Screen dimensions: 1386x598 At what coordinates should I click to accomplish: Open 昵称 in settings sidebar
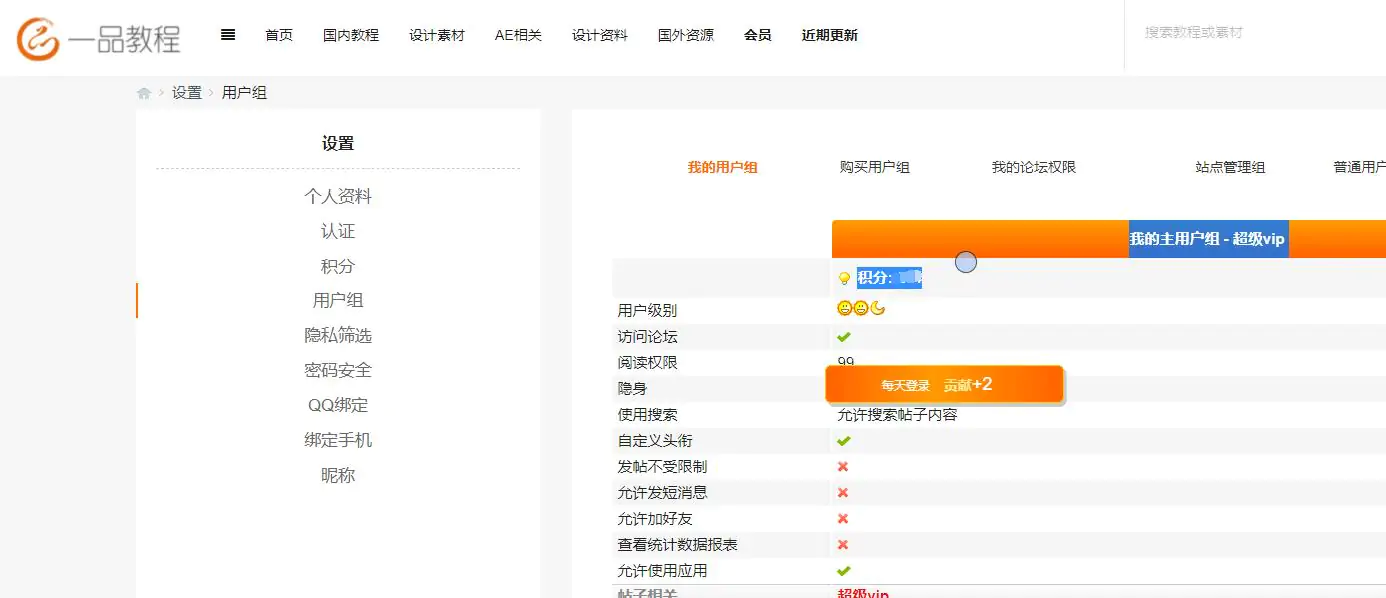coord(338,475)
